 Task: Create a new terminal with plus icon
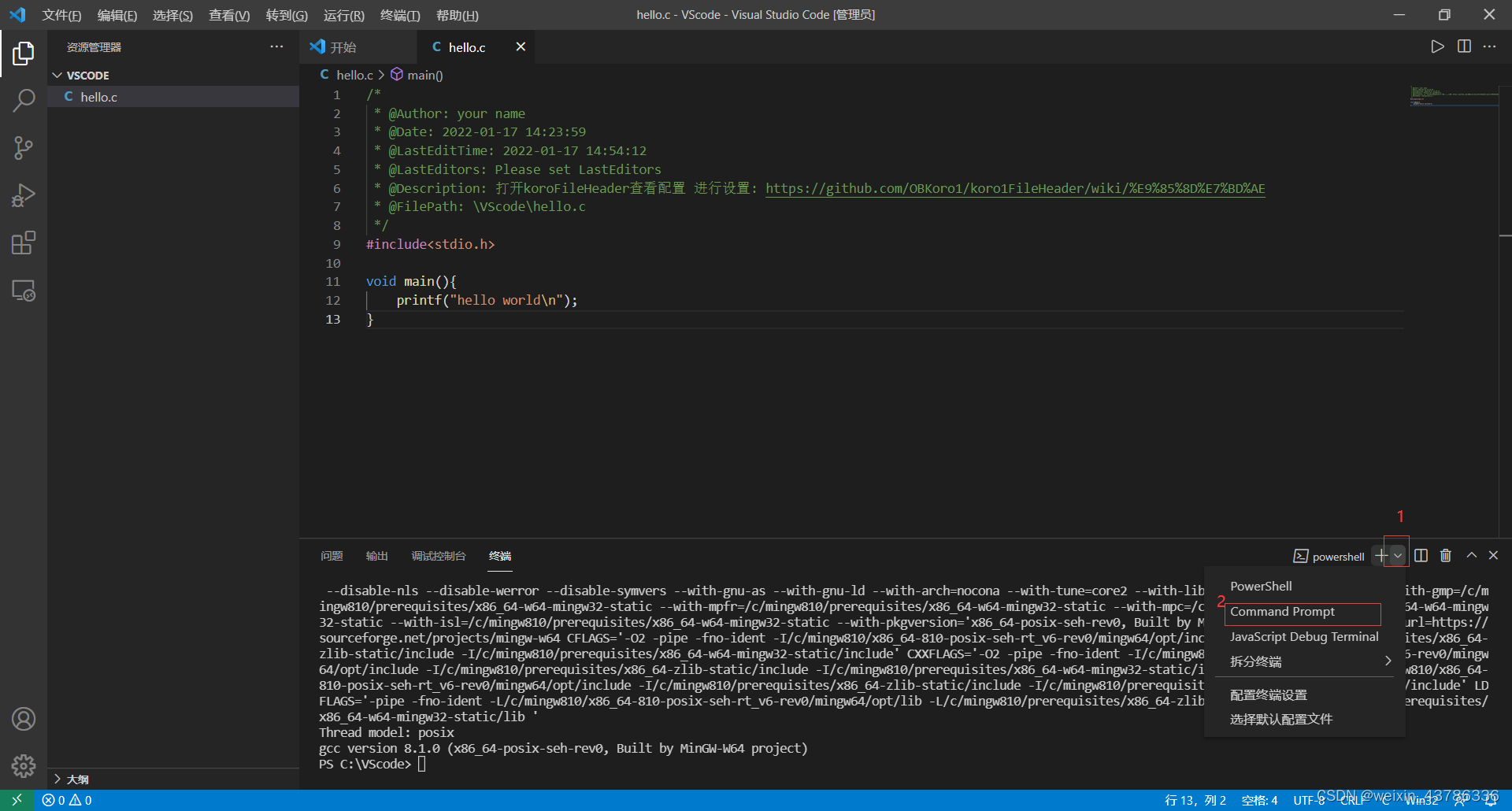1380,556
